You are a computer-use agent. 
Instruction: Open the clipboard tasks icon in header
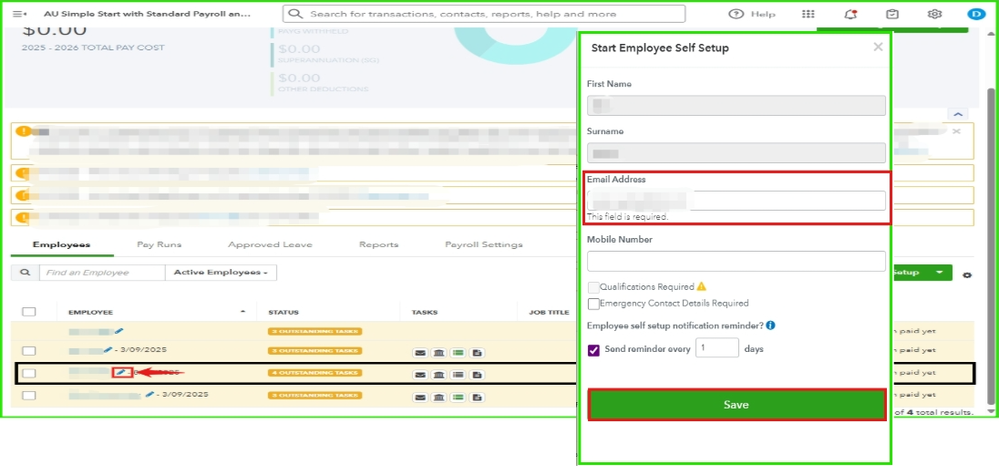coord(892,14)
